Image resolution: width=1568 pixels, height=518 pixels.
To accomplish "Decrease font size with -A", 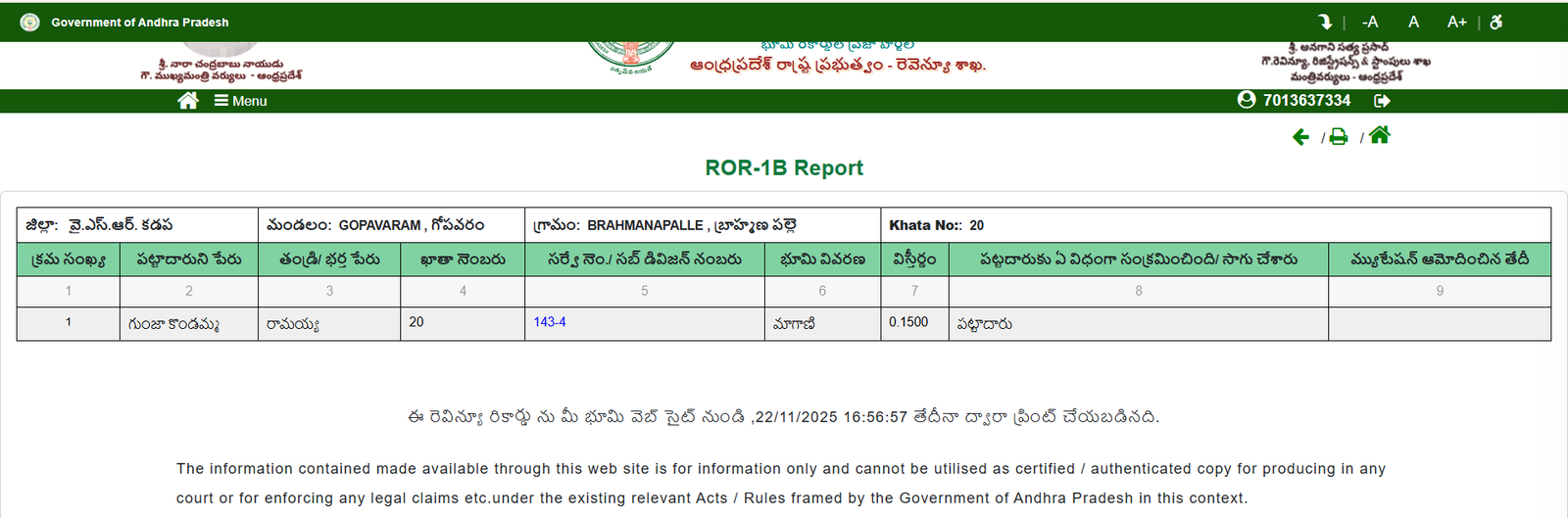I will point(1370,22).
